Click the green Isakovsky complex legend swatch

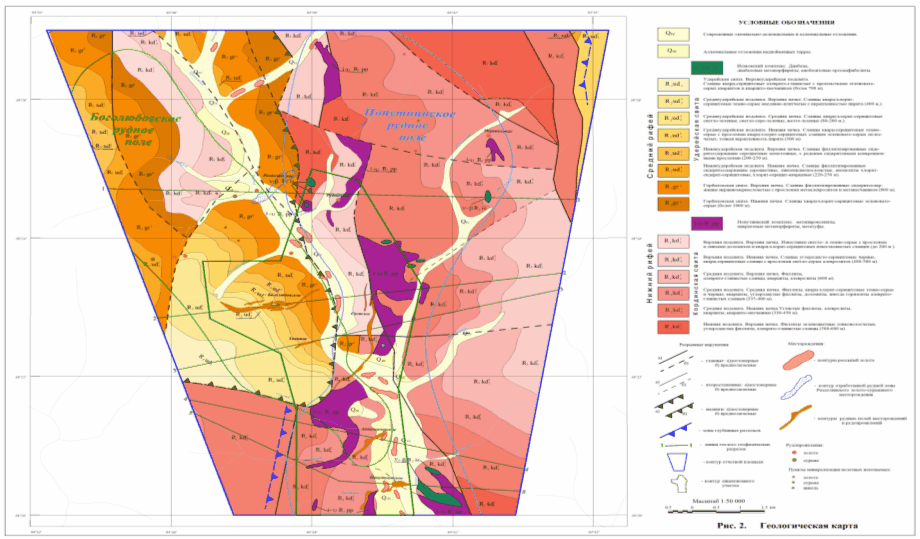(x=719, y=67)
